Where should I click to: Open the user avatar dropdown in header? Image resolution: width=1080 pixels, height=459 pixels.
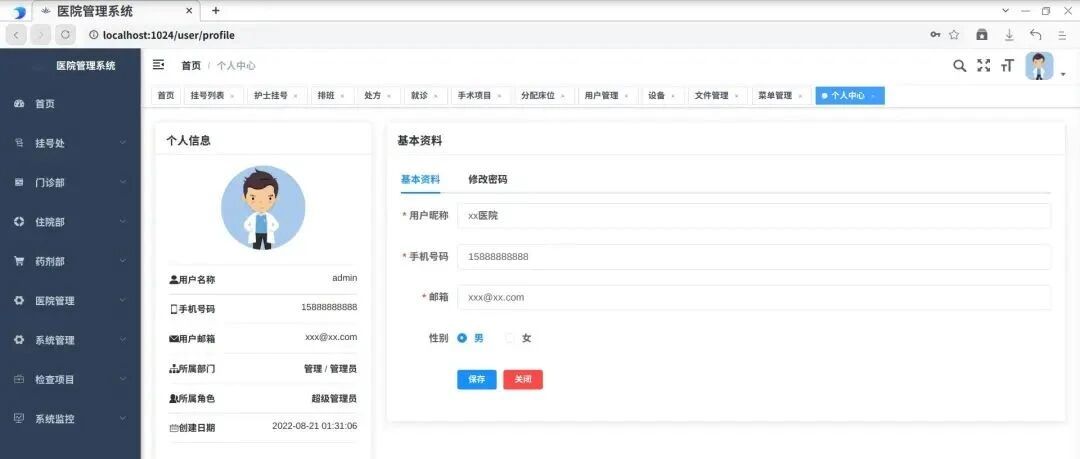click(1045, 67)
